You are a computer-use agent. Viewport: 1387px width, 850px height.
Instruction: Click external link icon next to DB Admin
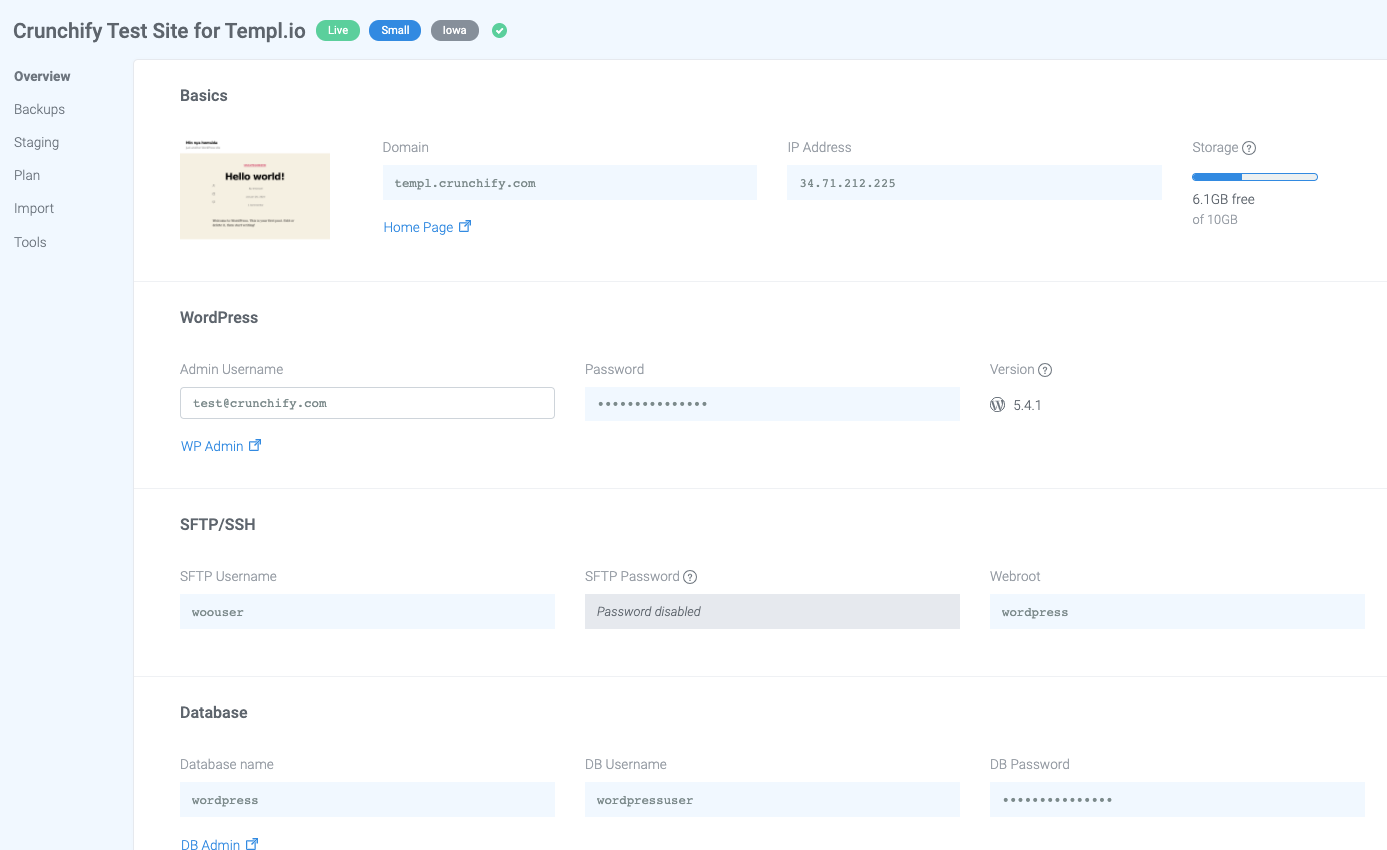coord(252,844)
